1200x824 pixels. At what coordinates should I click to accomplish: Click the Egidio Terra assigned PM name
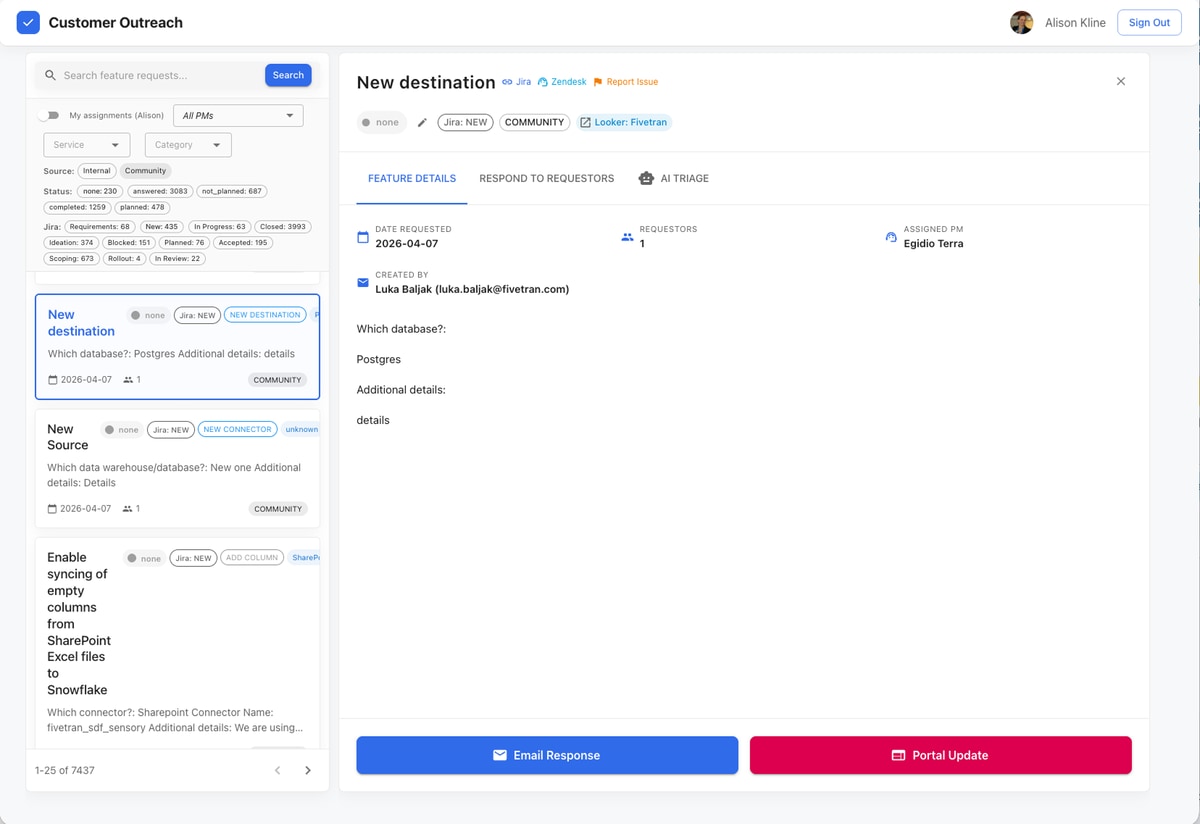(x=934, y=244)
